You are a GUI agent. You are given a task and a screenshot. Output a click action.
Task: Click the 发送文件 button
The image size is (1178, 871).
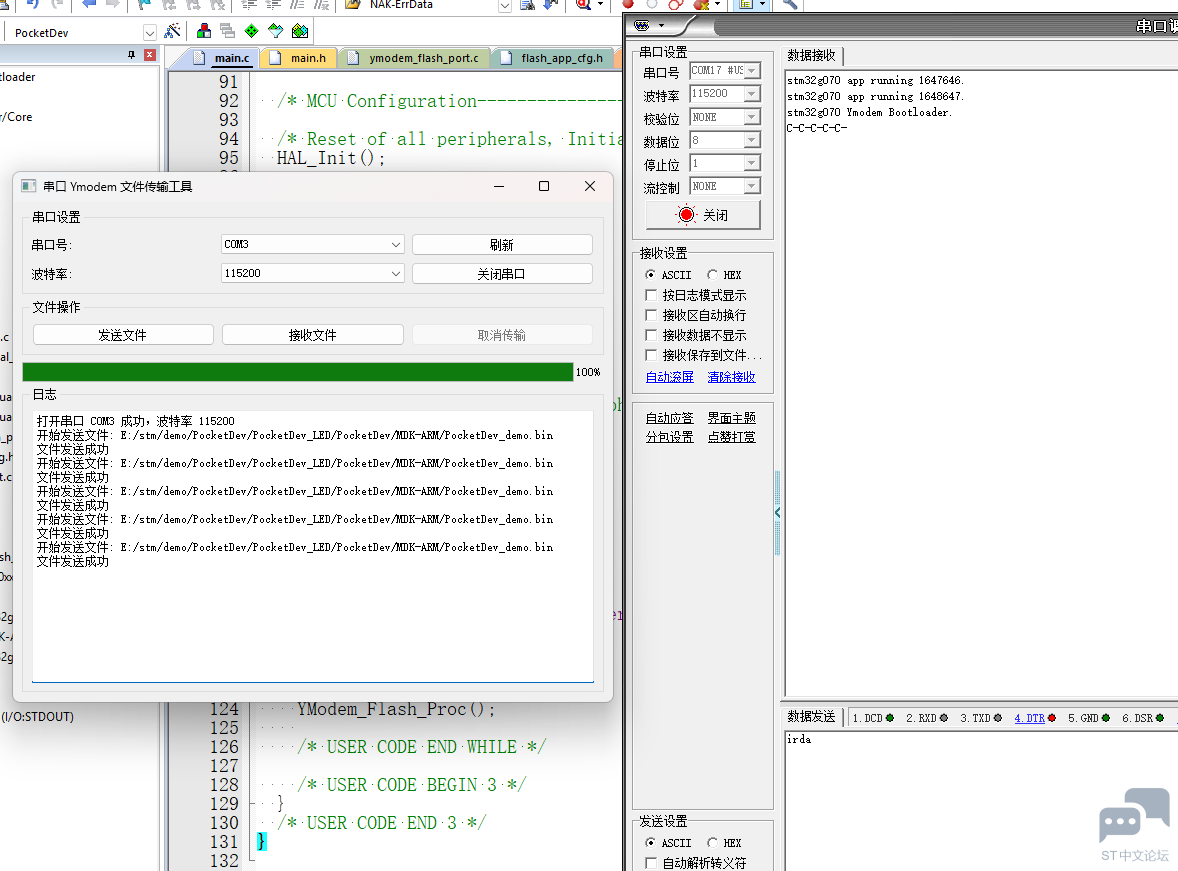[x=123, y=335]
